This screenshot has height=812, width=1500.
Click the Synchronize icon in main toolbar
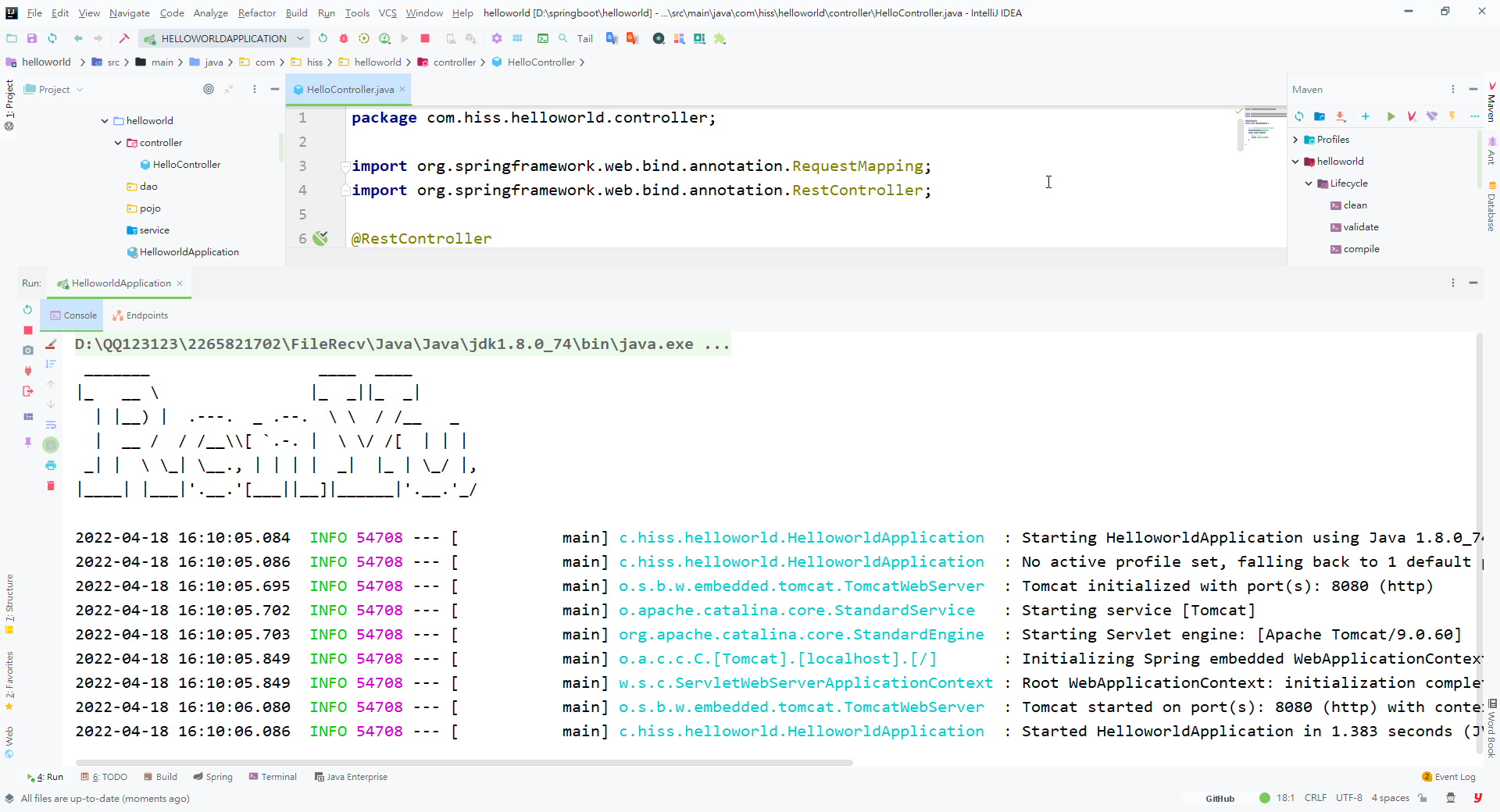click(52, 38)
